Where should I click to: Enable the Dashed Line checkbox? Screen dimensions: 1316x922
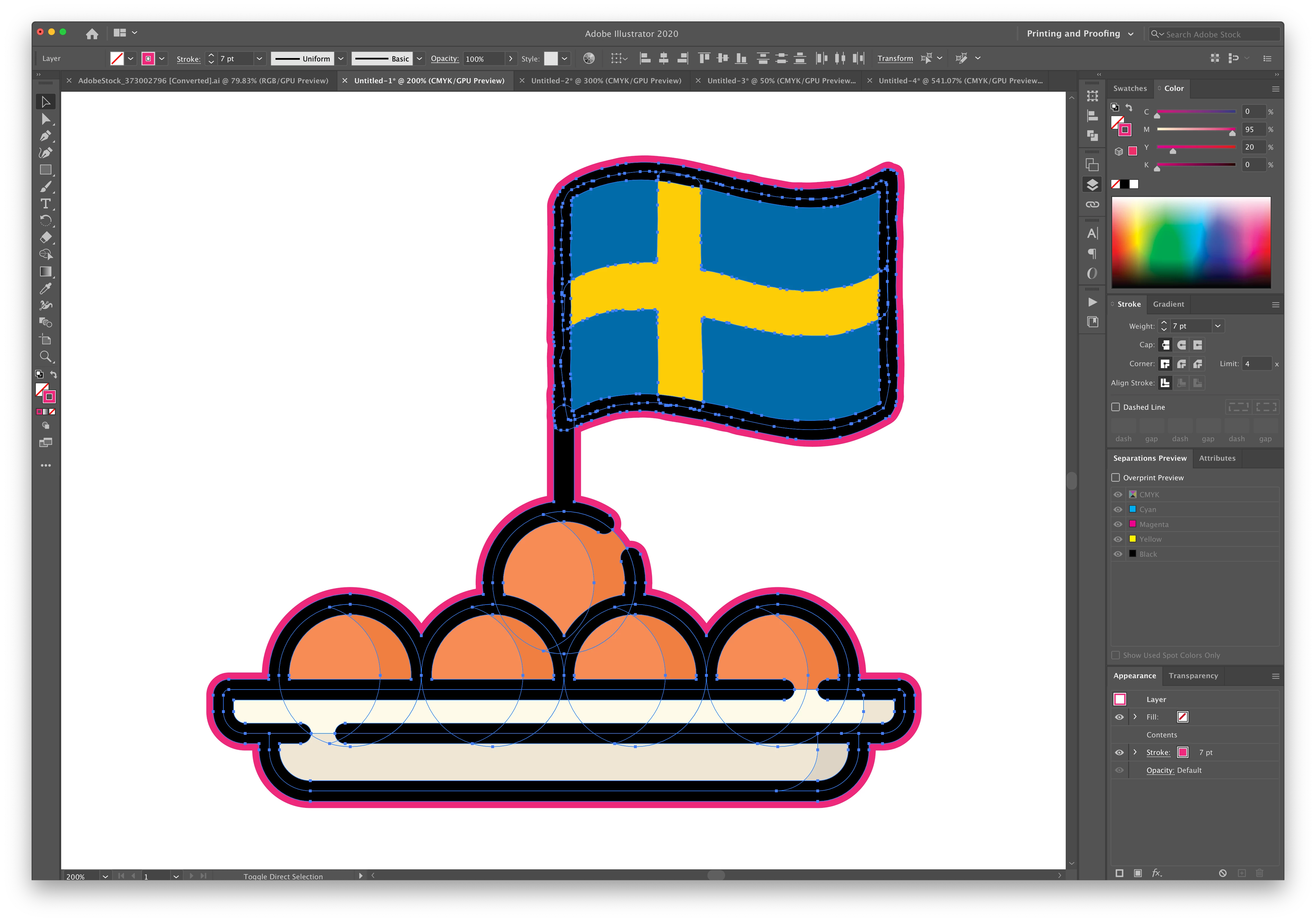tap(1115, 407)
